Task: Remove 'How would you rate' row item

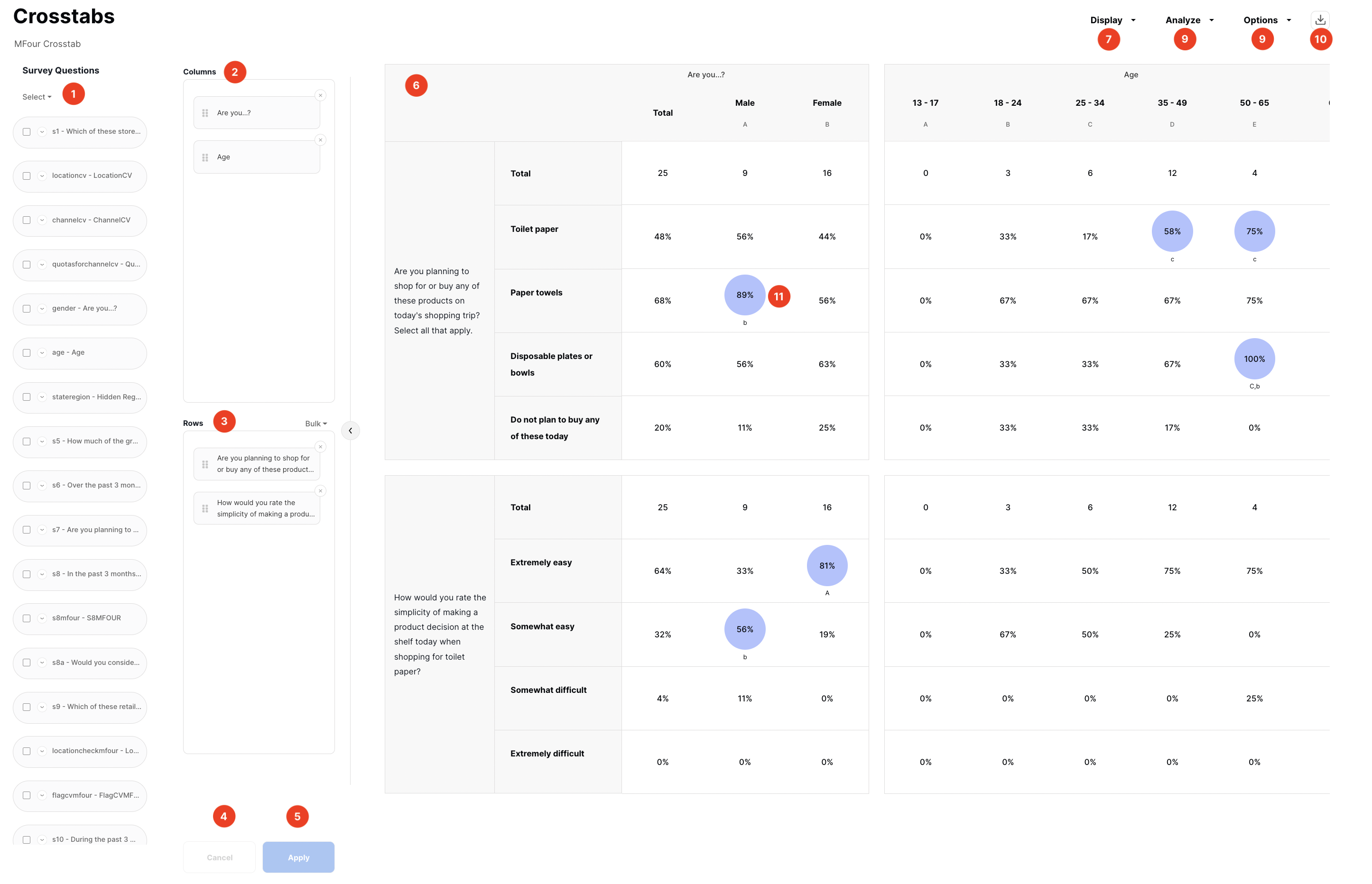Action: click(320, 491)
